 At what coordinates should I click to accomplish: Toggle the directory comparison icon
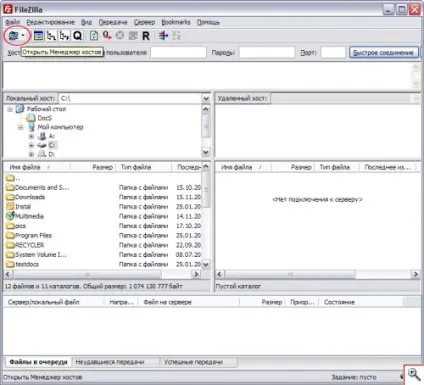pyautogui.click(x=176, y=36)
